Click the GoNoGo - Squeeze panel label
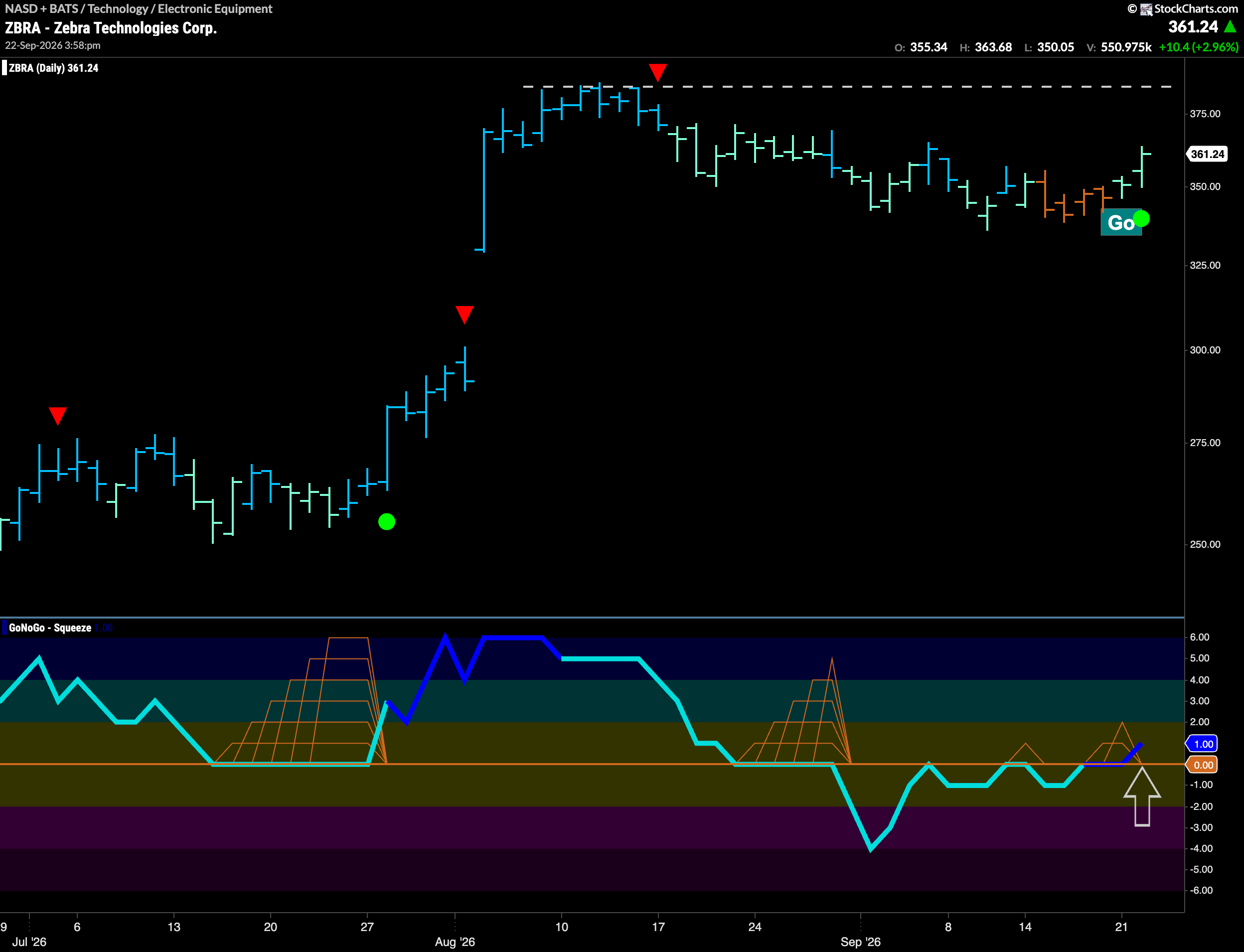The width and height of the screenshot is (1244, 952). tap(50, 628)
